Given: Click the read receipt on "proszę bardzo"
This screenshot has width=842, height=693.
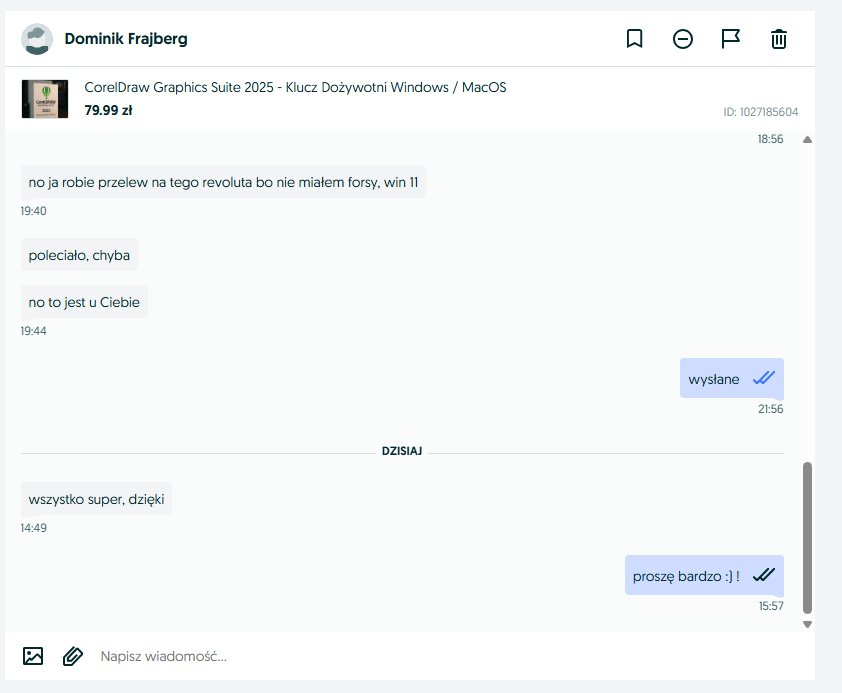Looking at the screenshot, I should coord(764,575).
